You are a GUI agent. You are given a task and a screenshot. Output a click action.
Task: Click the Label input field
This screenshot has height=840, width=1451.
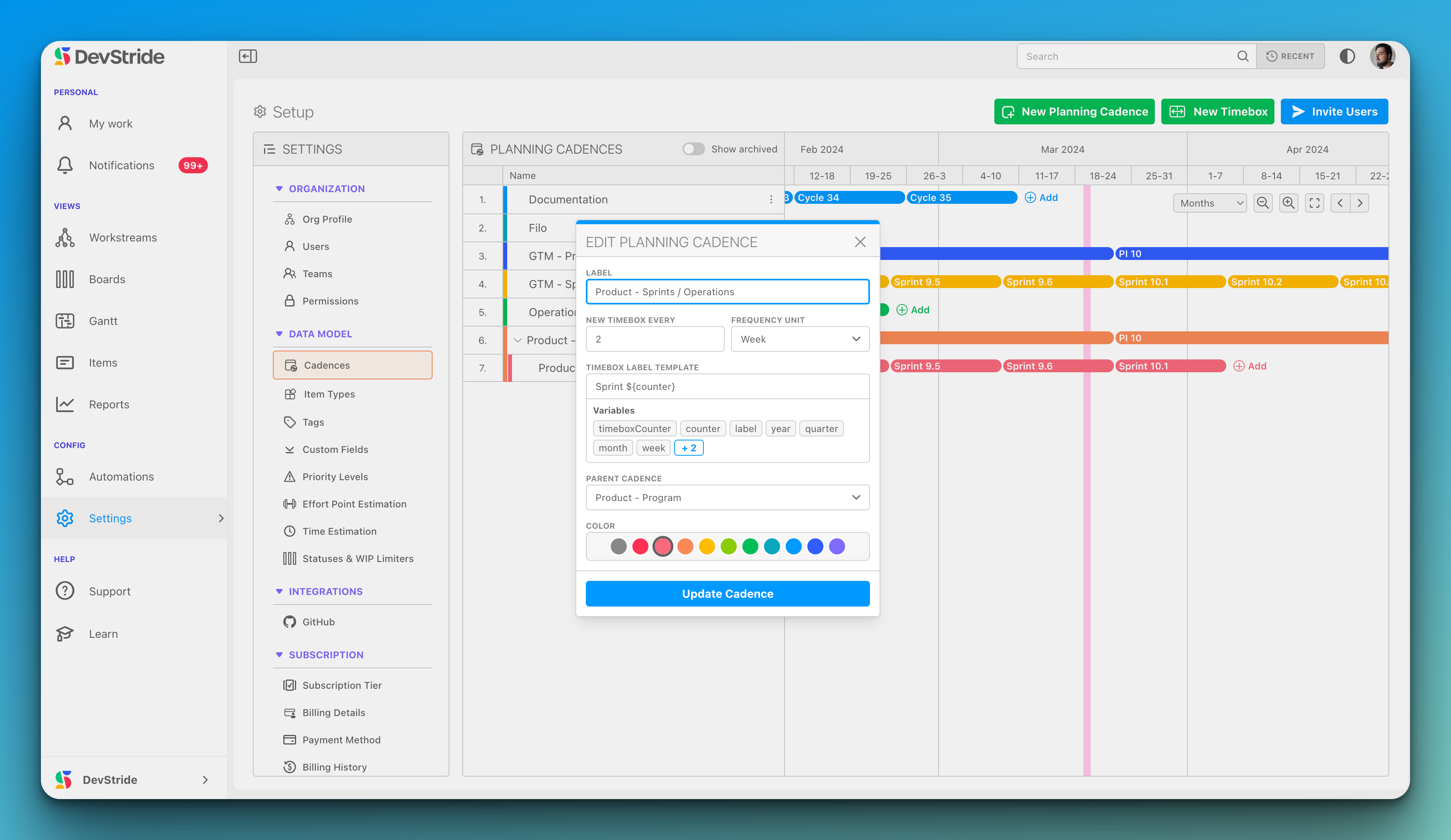tap(727, 291)
